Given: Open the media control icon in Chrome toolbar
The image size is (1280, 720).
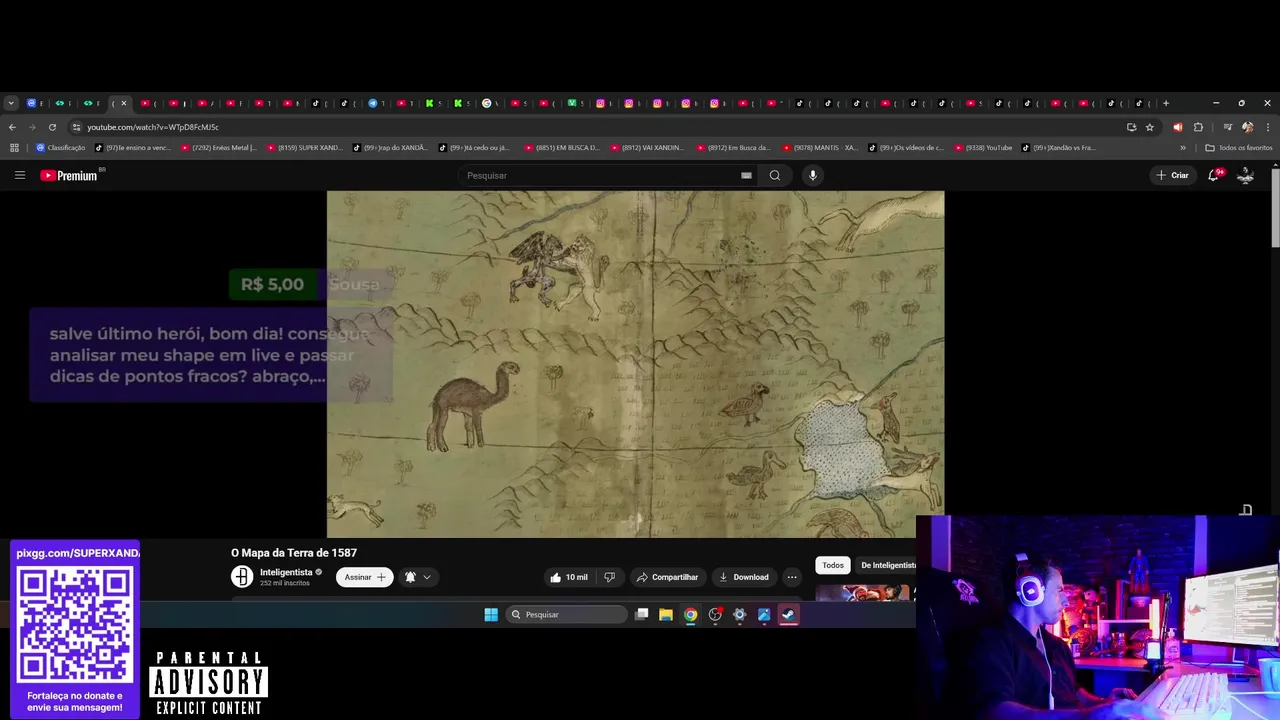Looking at the screenshot, I should pos(1227,127).
